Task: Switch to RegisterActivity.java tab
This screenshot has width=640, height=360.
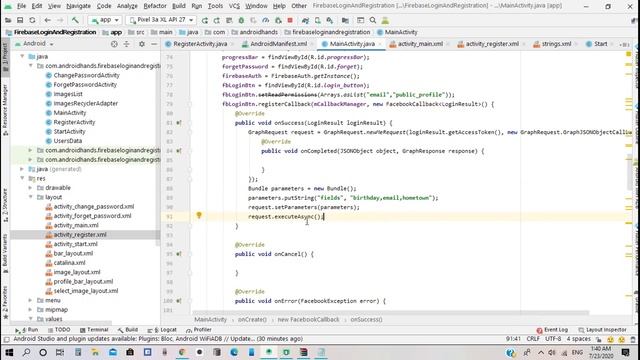Action: click(x=200, y=44)
